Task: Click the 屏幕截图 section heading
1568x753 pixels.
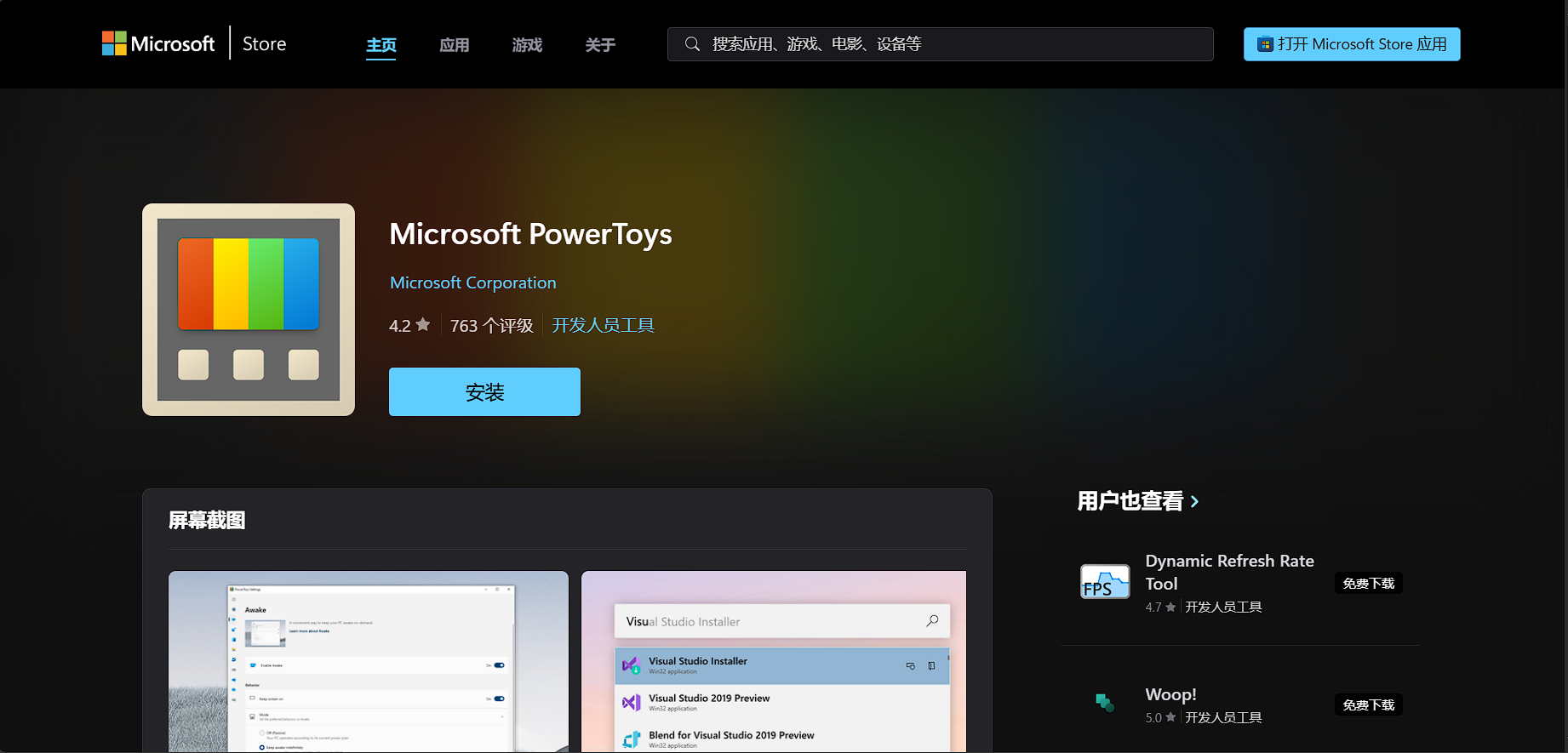Action: click(x=207, y=520)
